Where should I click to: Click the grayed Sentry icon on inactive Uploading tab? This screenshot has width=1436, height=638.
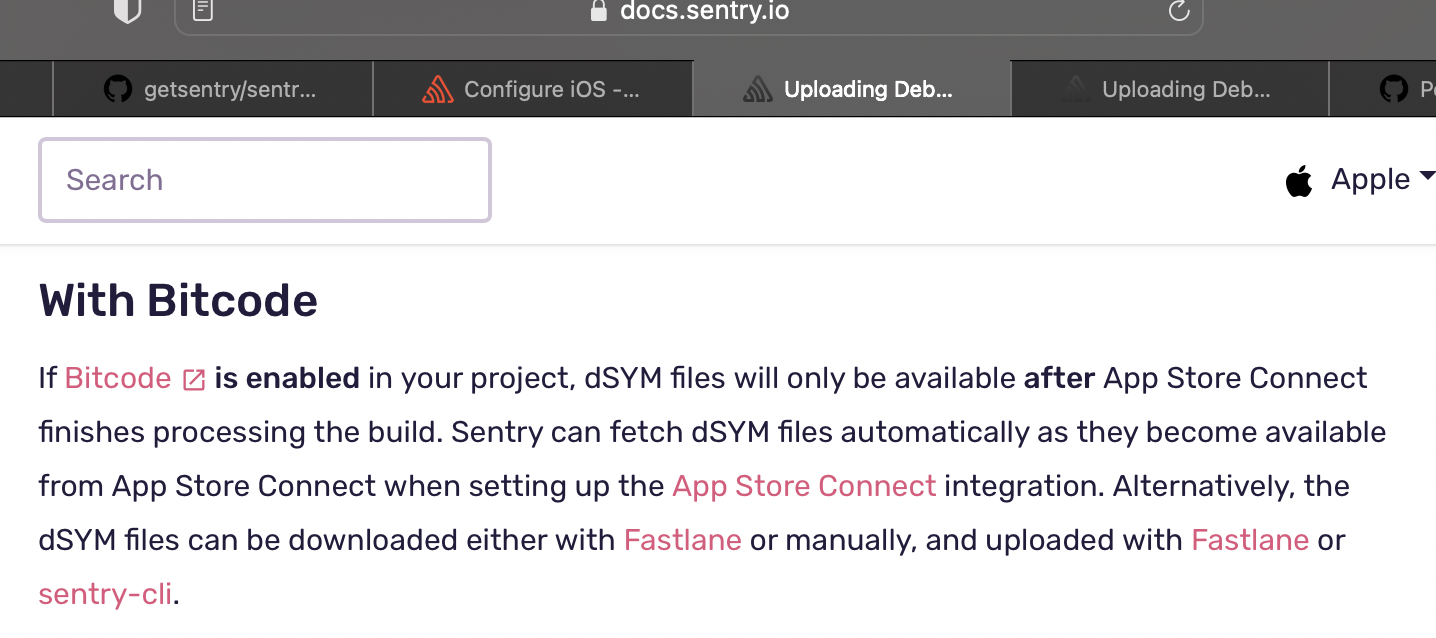click(1077, 88)
